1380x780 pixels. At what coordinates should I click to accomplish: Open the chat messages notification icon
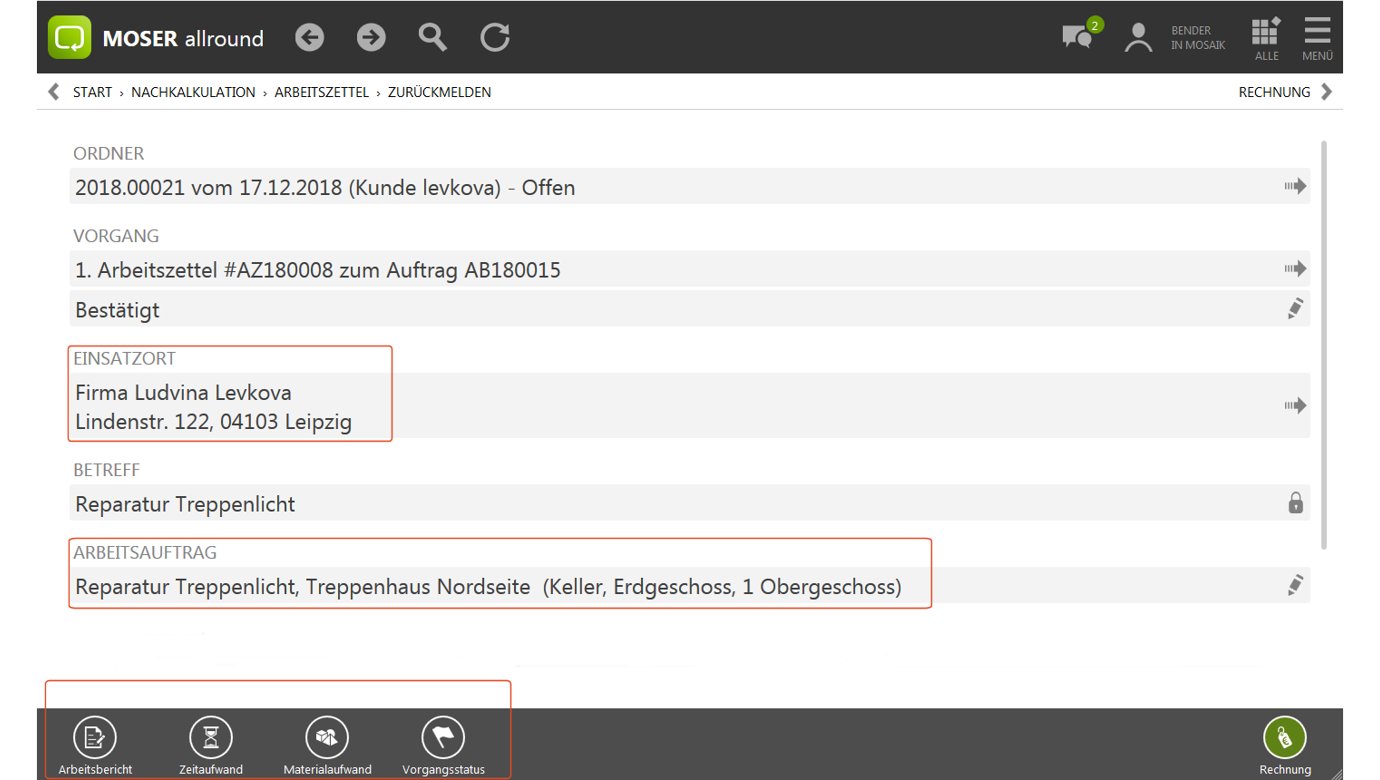[x=1078, y=36]
